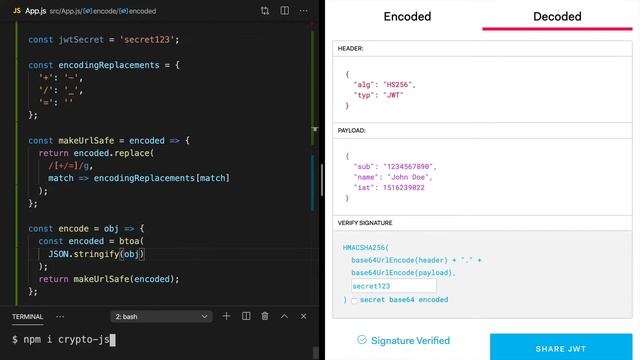Image resolution: width=640 pixels, height=360 pixels.
Task: Toggle secret base64 encoded checkbox
Action: [354, 300]
